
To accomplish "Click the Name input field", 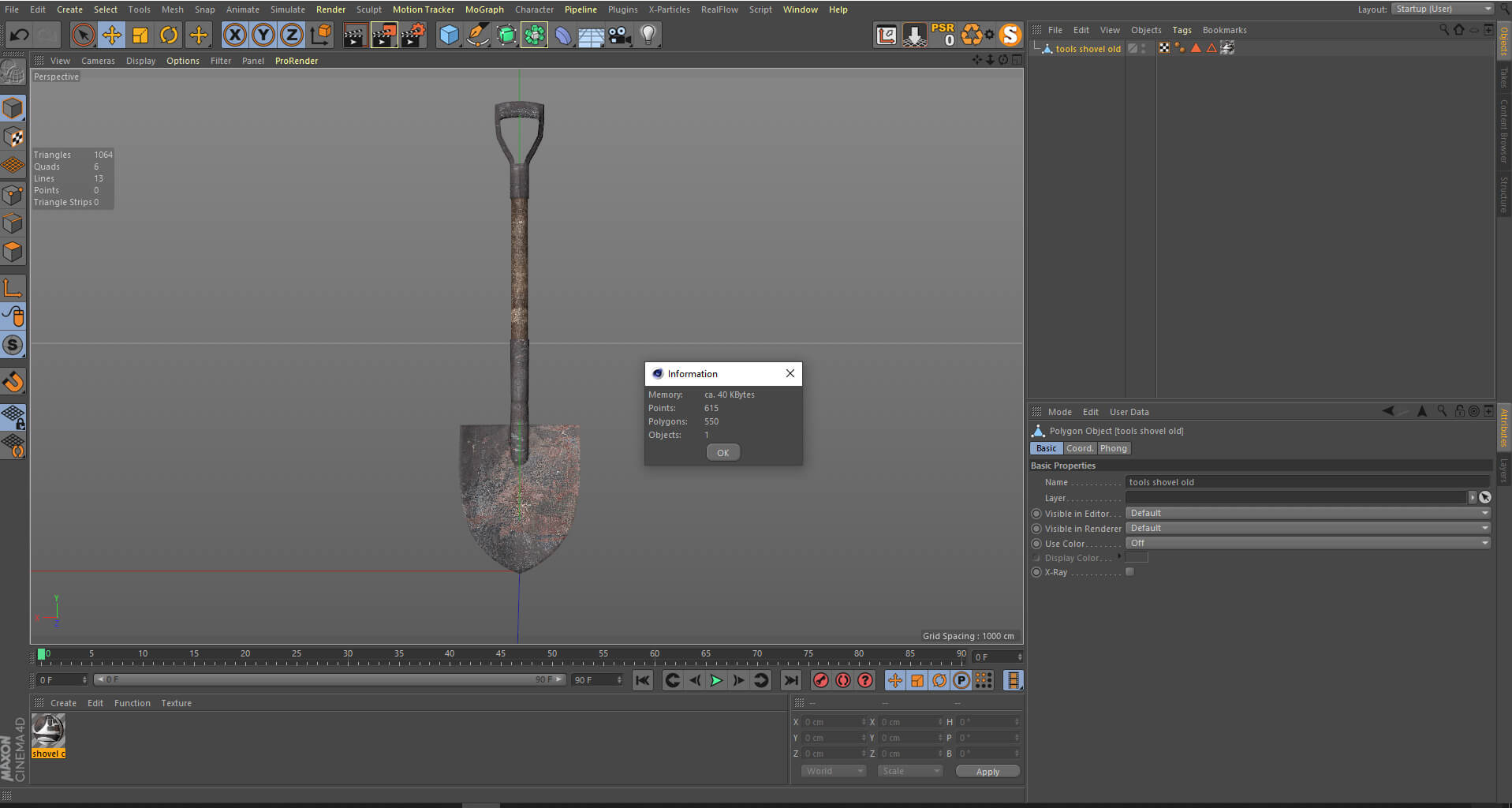I will point(1308,482).
